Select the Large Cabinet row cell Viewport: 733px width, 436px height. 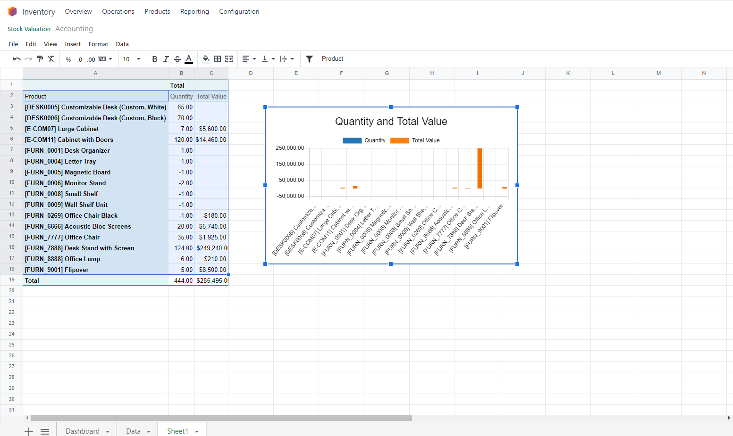pyautogui.click(x=95, y=129)
